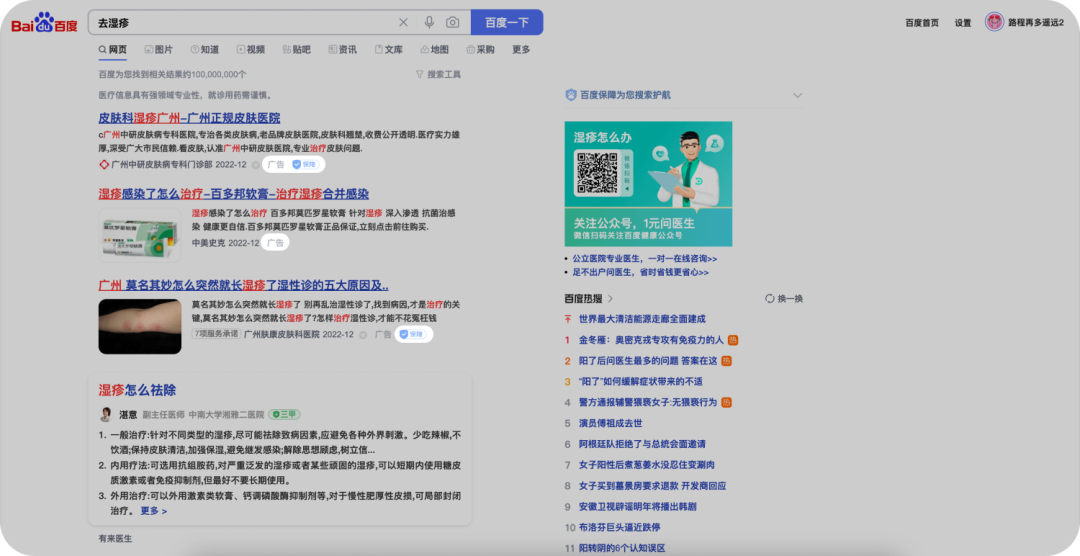Screen dimensions: 1080x556
Task: Open result 皮肤科湿疹广州-广州正规皮肤医院
Action: click(189, 118)
